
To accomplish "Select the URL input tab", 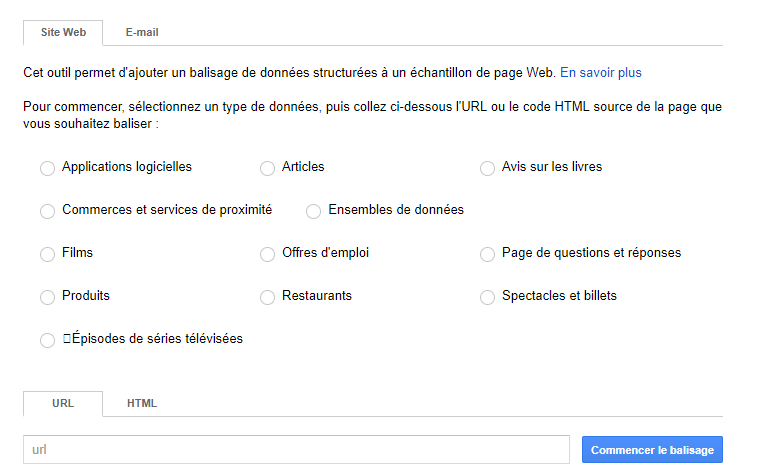I will point(62,404).
